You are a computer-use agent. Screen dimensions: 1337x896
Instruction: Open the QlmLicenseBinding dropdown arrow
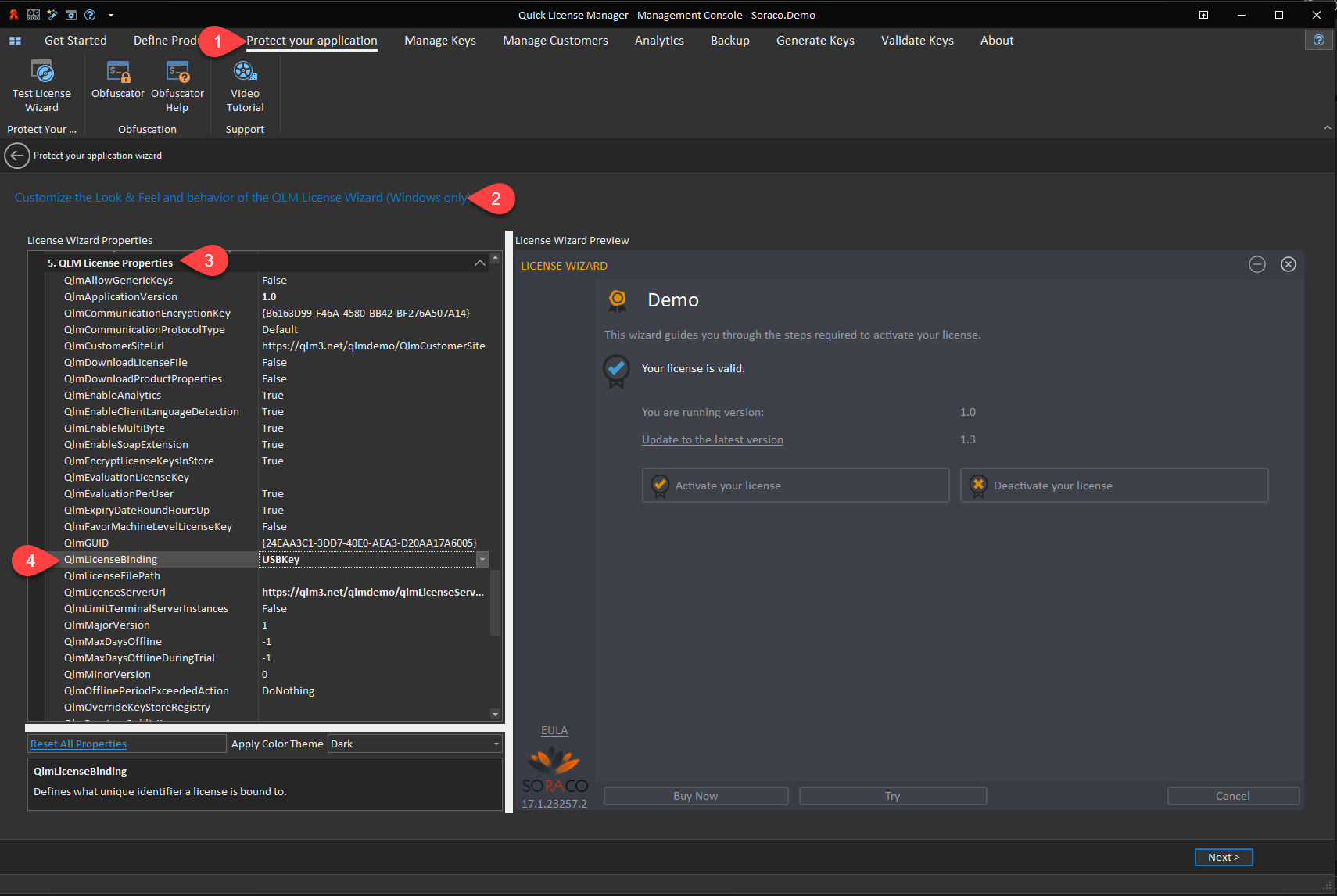coord(482,559)
